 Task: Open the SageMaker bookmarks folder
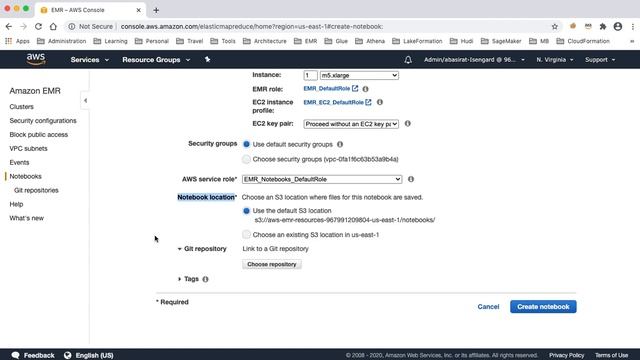(501, 41)
